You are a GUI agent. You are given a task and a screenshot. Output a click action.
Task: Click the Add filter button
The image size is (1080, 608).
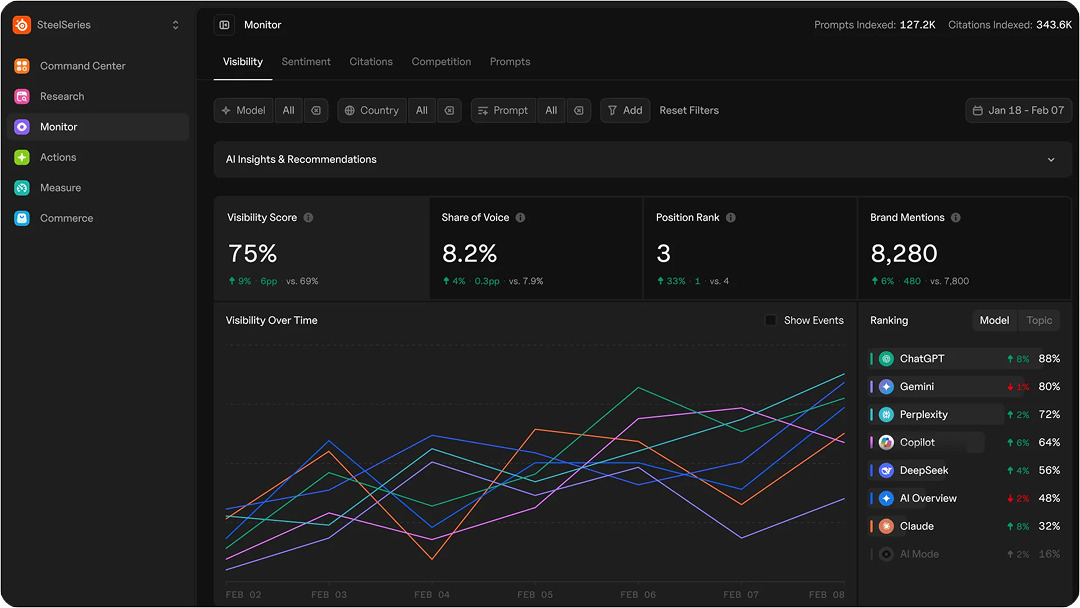pyautogui.click(x=625, y=110)
